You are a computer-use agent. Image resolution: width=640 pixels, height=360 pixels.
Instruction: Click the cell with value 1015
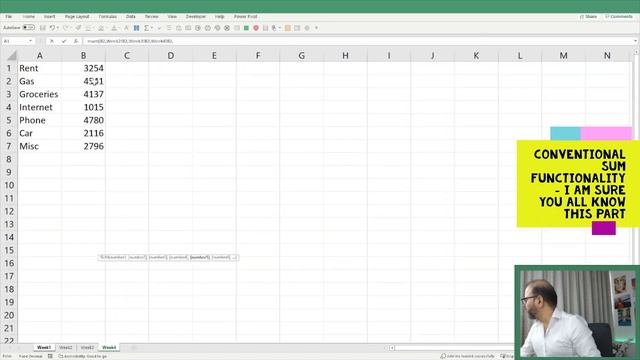(83, 107)
